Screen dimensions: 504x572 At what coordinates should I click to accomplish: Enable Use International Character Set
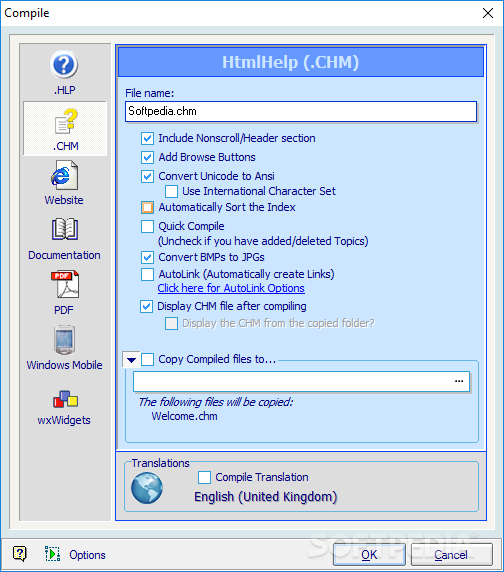click(x=171, y=191)
